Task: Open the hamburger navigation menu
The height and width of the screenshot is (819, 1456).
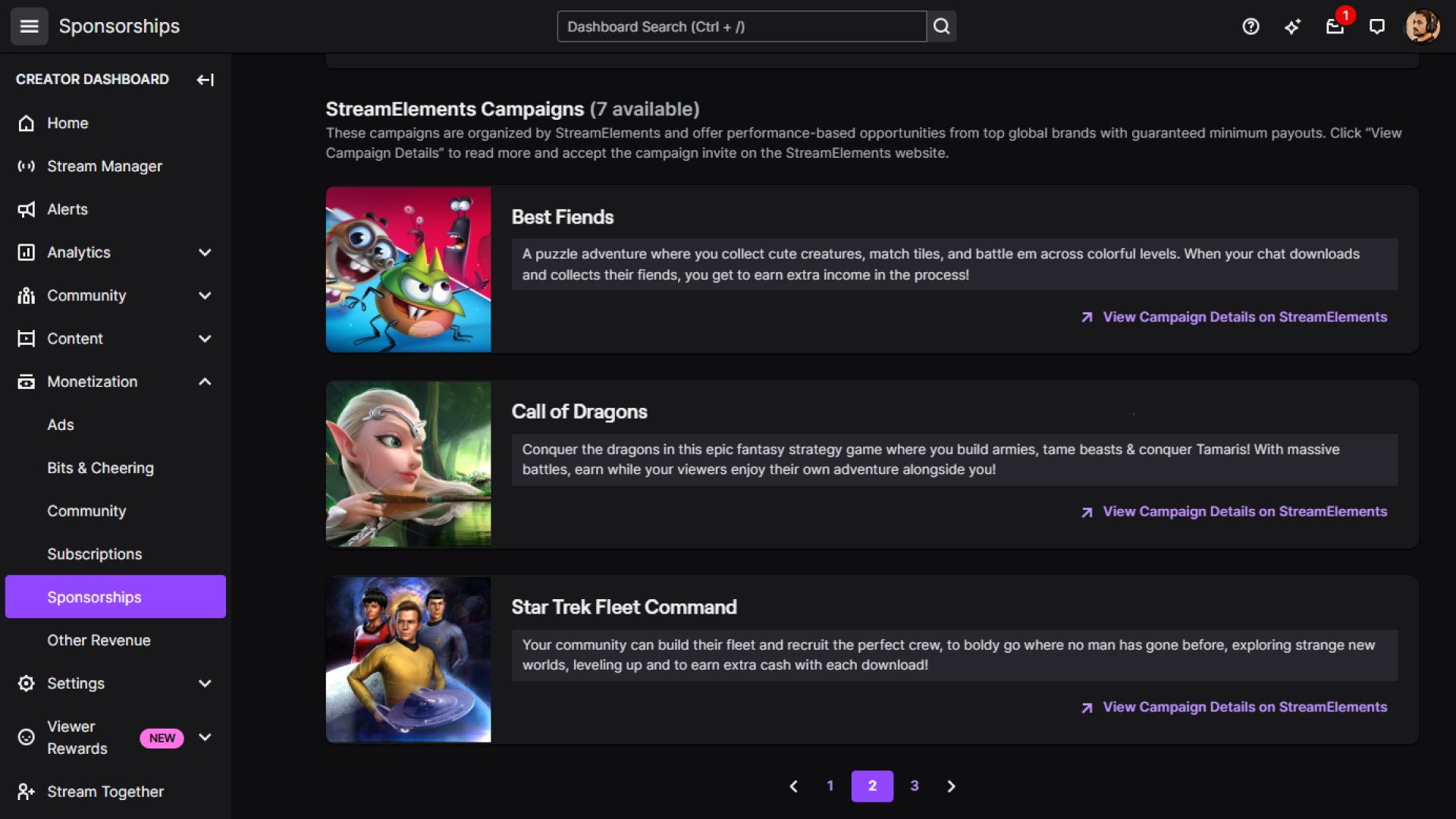Action: [x=29, y=27]
